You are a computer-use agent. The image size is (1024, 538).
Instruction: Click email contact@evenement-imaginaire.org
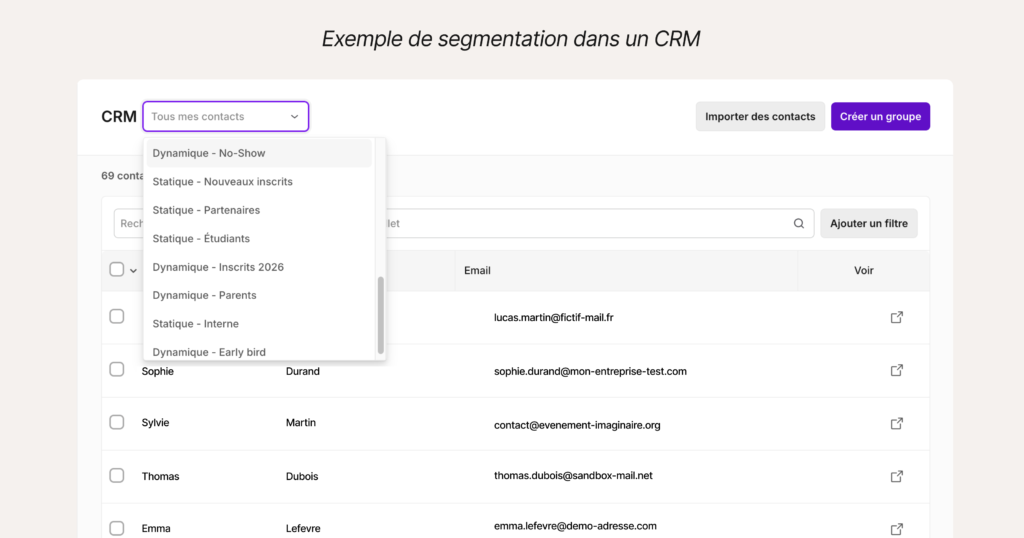tap(577, 425)
